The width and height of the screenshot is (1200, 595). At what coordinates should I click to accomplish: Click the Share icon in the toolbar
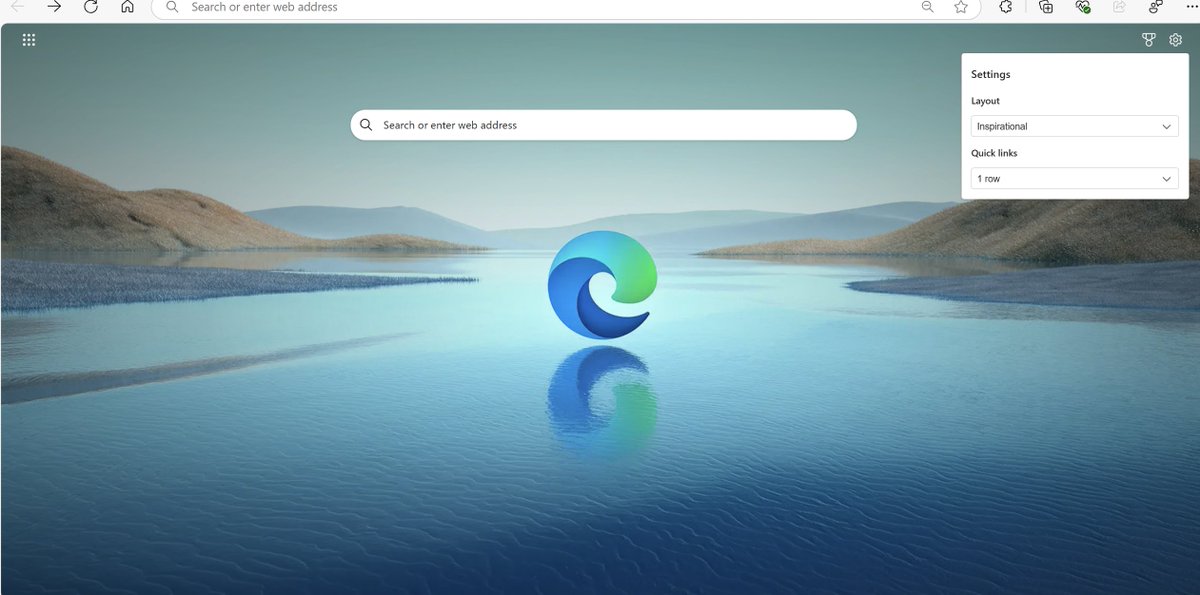[x=1119, y=6]
